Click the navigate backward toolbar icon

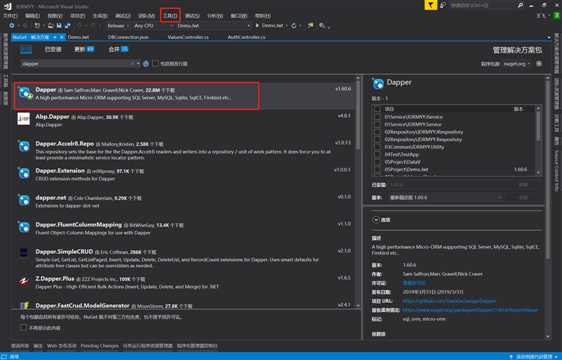[12, 25]
